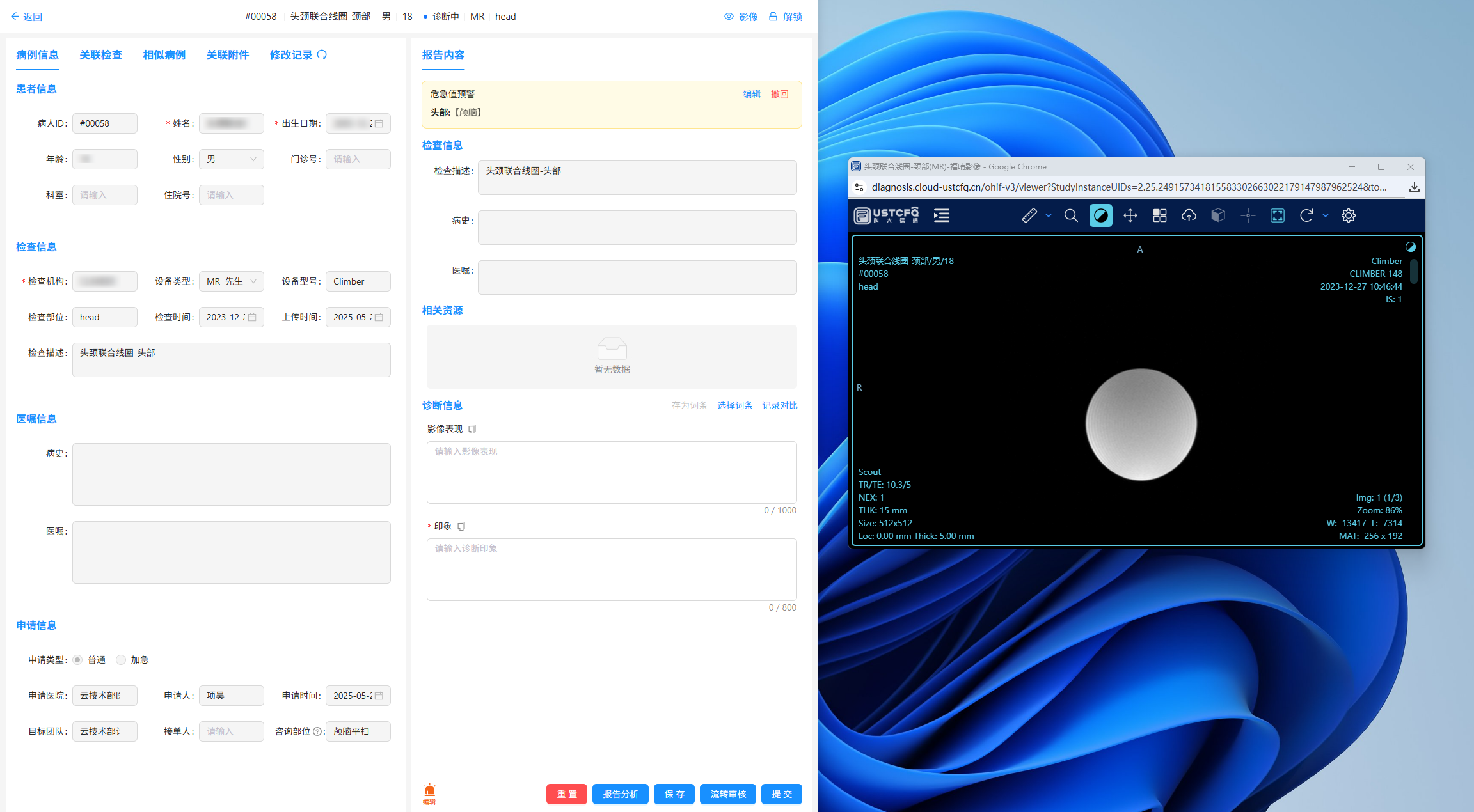Click the 选择词条 link
The image size is (1474, 812).
coord(734,405)
